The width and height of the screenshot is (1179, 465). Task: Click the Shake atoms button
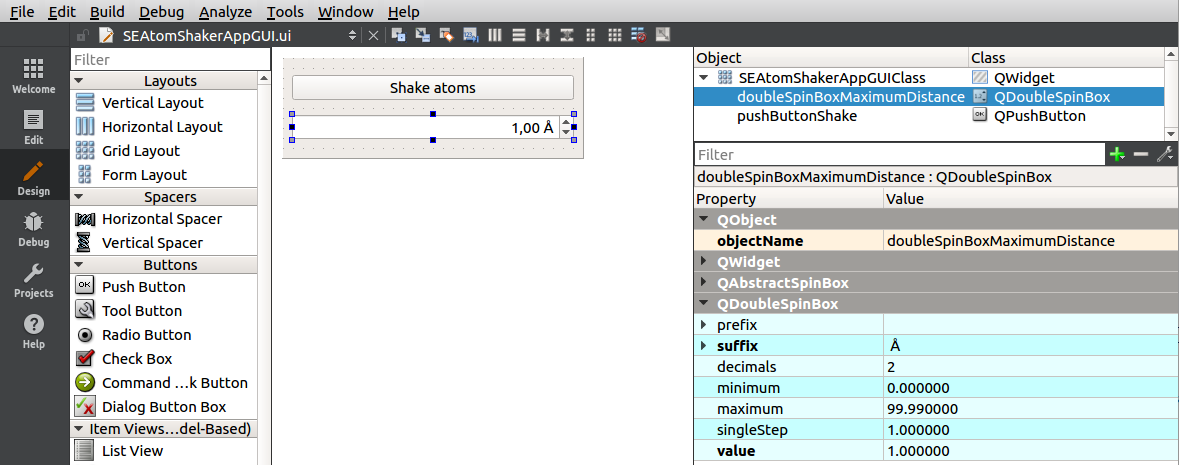tap(432, 88)
